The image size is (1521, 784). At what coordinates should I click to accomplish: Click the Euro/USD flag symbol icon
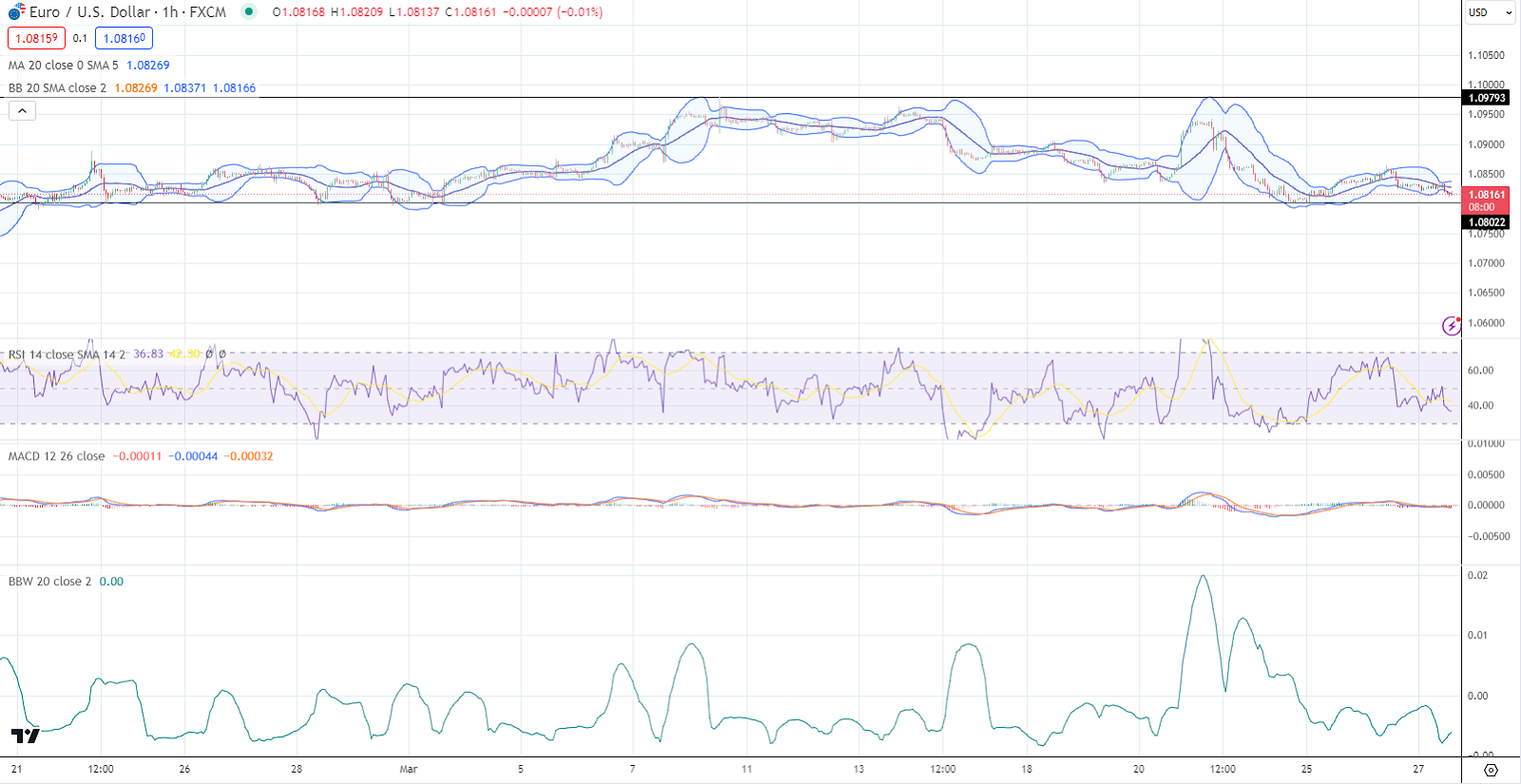pyautogui.click(x=16, y=12)
